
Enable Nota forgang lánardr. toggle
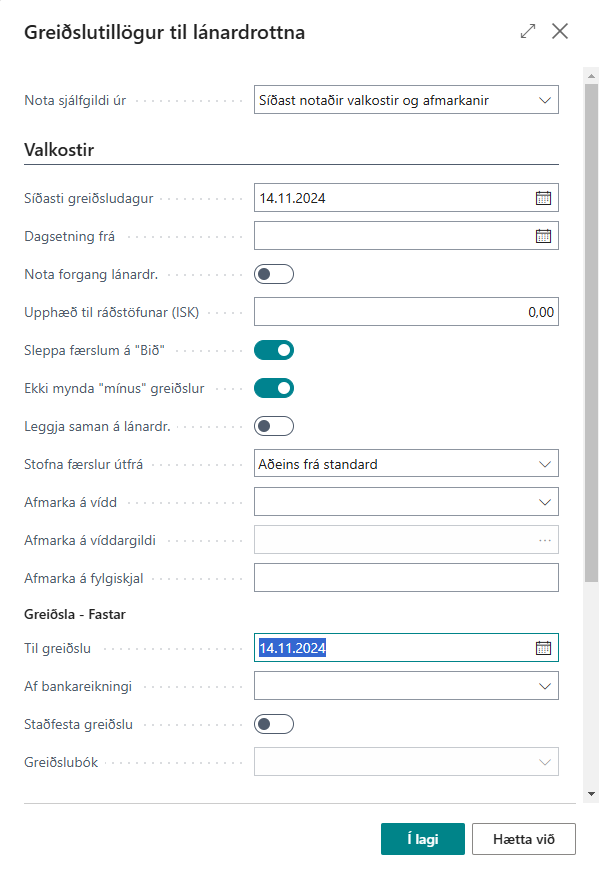pyautogui.click(x=274, y=274)
